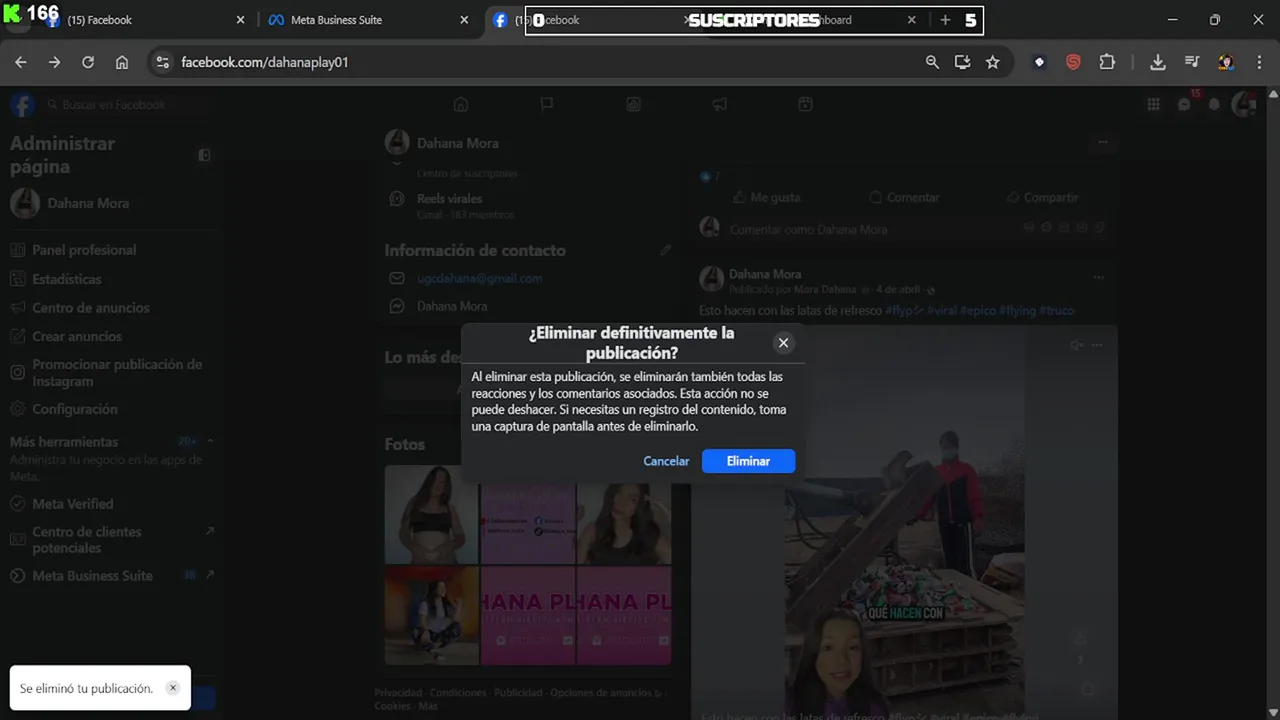Screen dimensions: 1280x720
Task: Click the ugcdahana@gmail.com email link
Action: click(479, 278)
